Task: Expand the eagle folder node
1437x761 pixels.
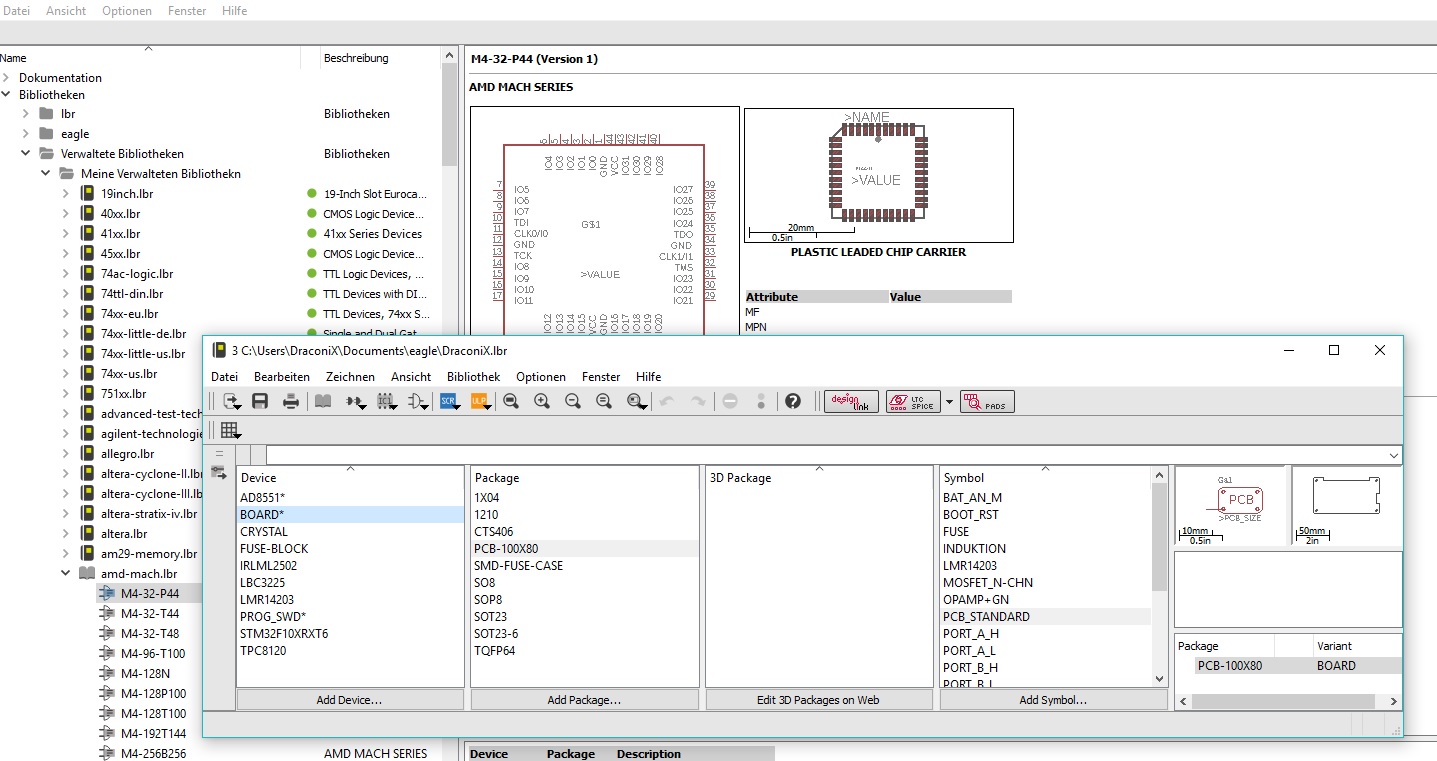Action: [26, 134]
